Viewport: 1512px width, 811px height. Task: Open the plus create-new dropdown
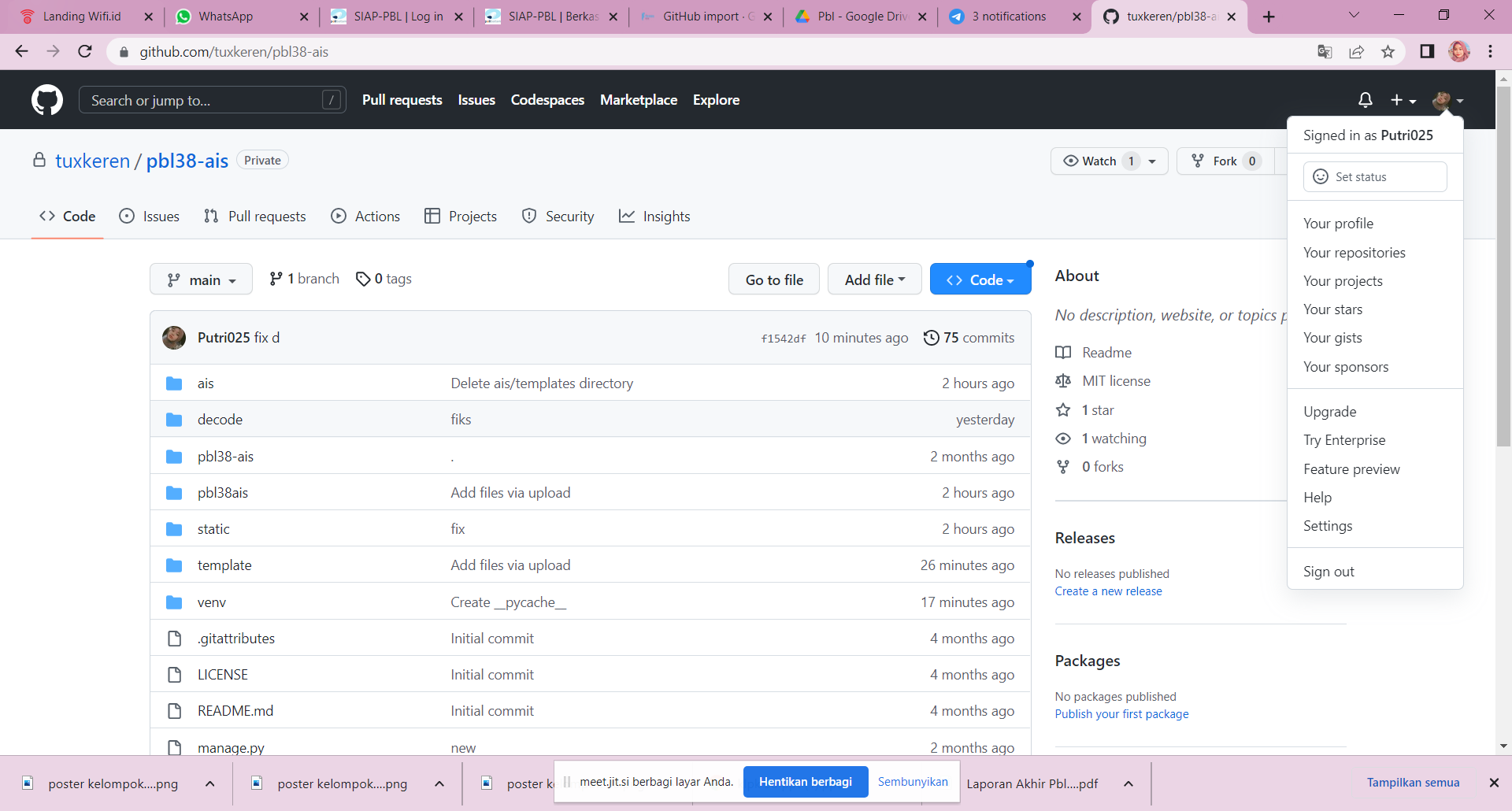[x=1403, y=100]
